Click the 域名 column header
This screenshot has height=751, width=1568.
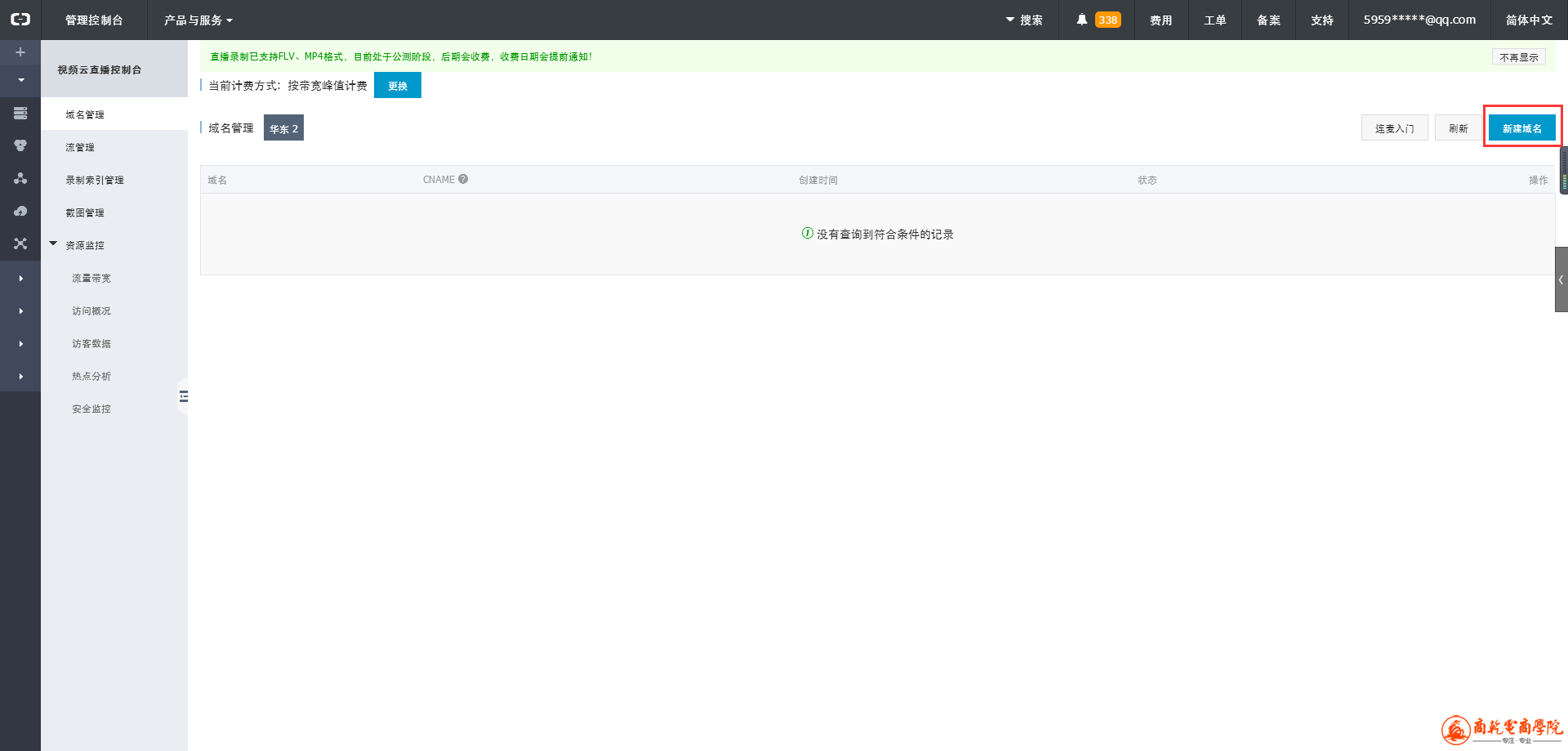[217, 180]
